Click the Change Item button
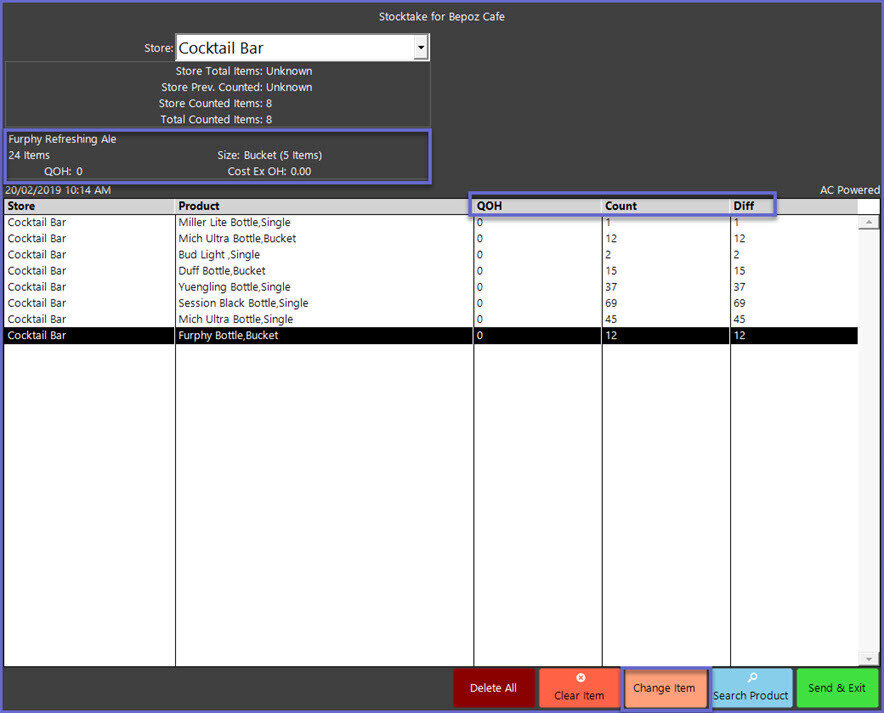The image size is (884, 713). 665,688
